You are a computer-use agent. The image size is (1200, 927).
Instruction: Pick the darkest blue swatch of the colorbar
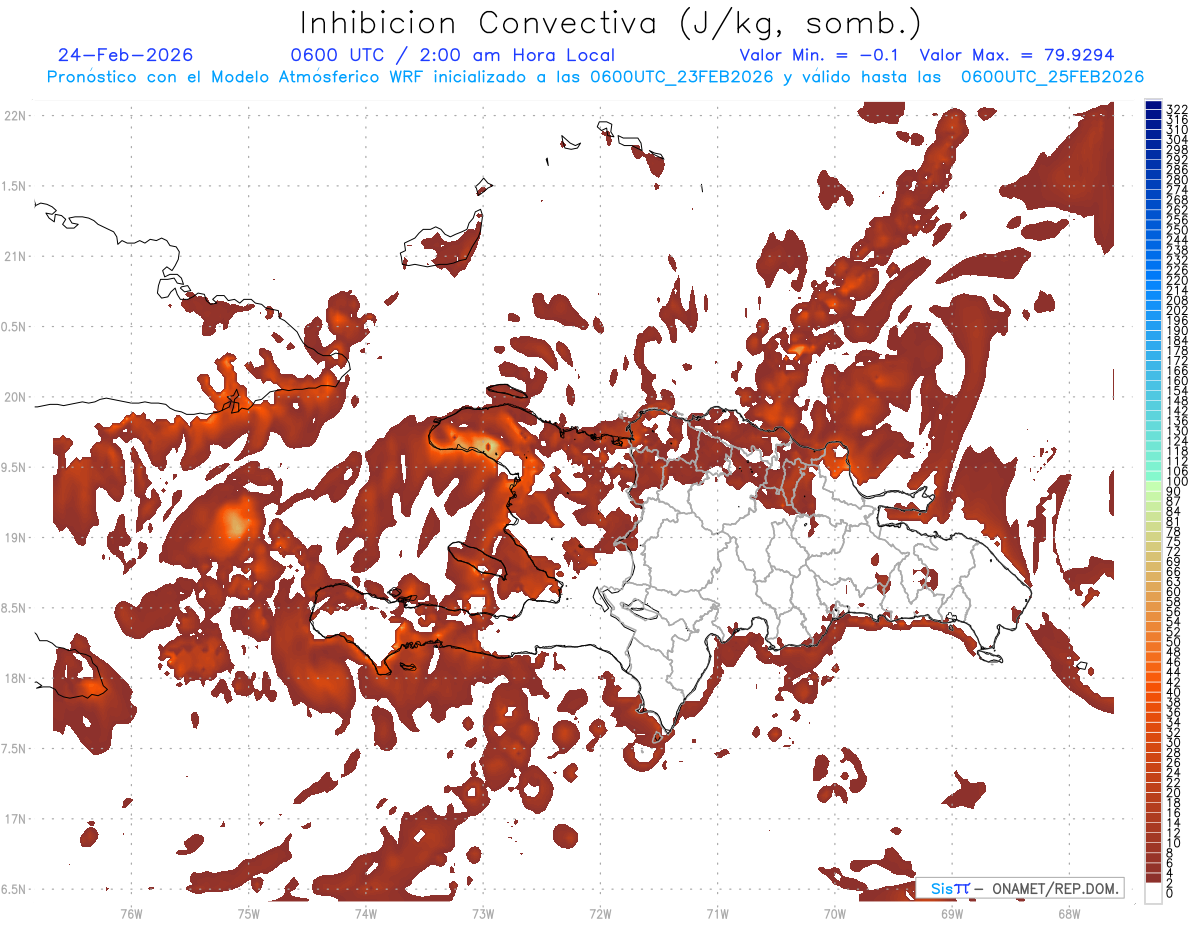tap(1154, 106)
